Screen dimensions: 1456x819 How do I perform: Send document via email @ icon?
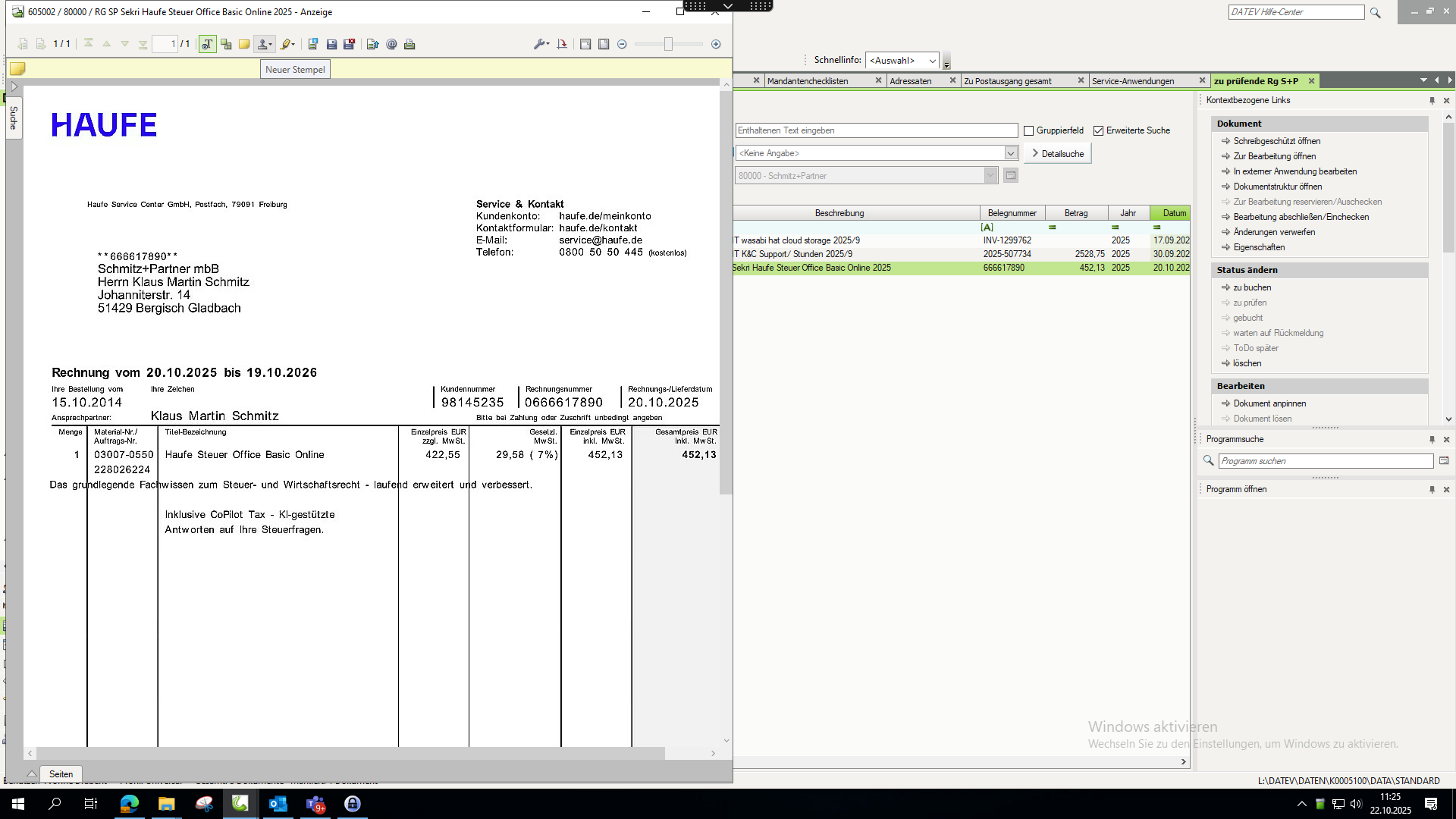click(391, 44)
